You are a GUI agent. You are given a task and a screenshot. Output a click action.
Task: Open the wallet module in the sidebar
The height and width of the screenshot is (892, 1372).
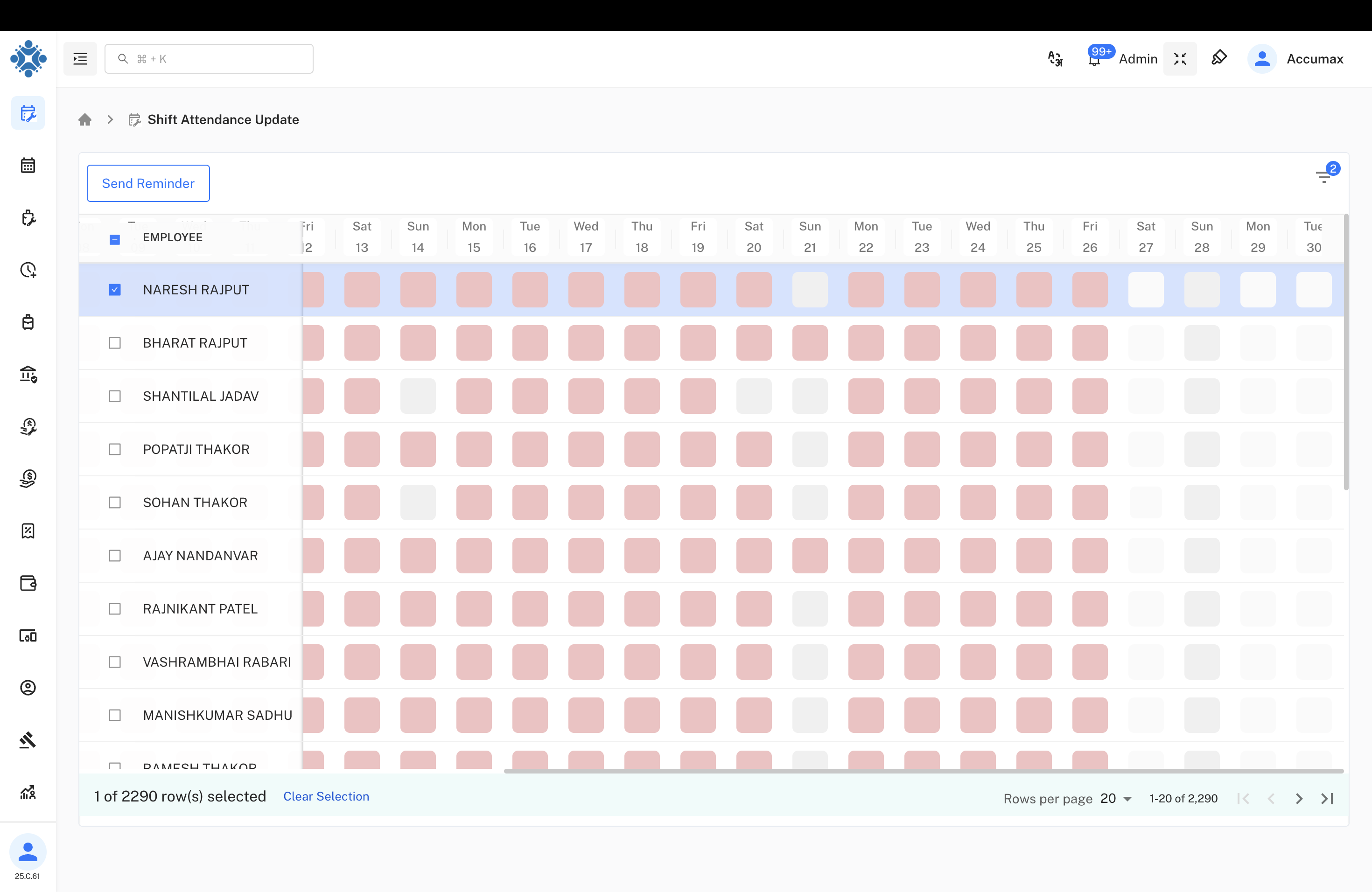[28, 583]
